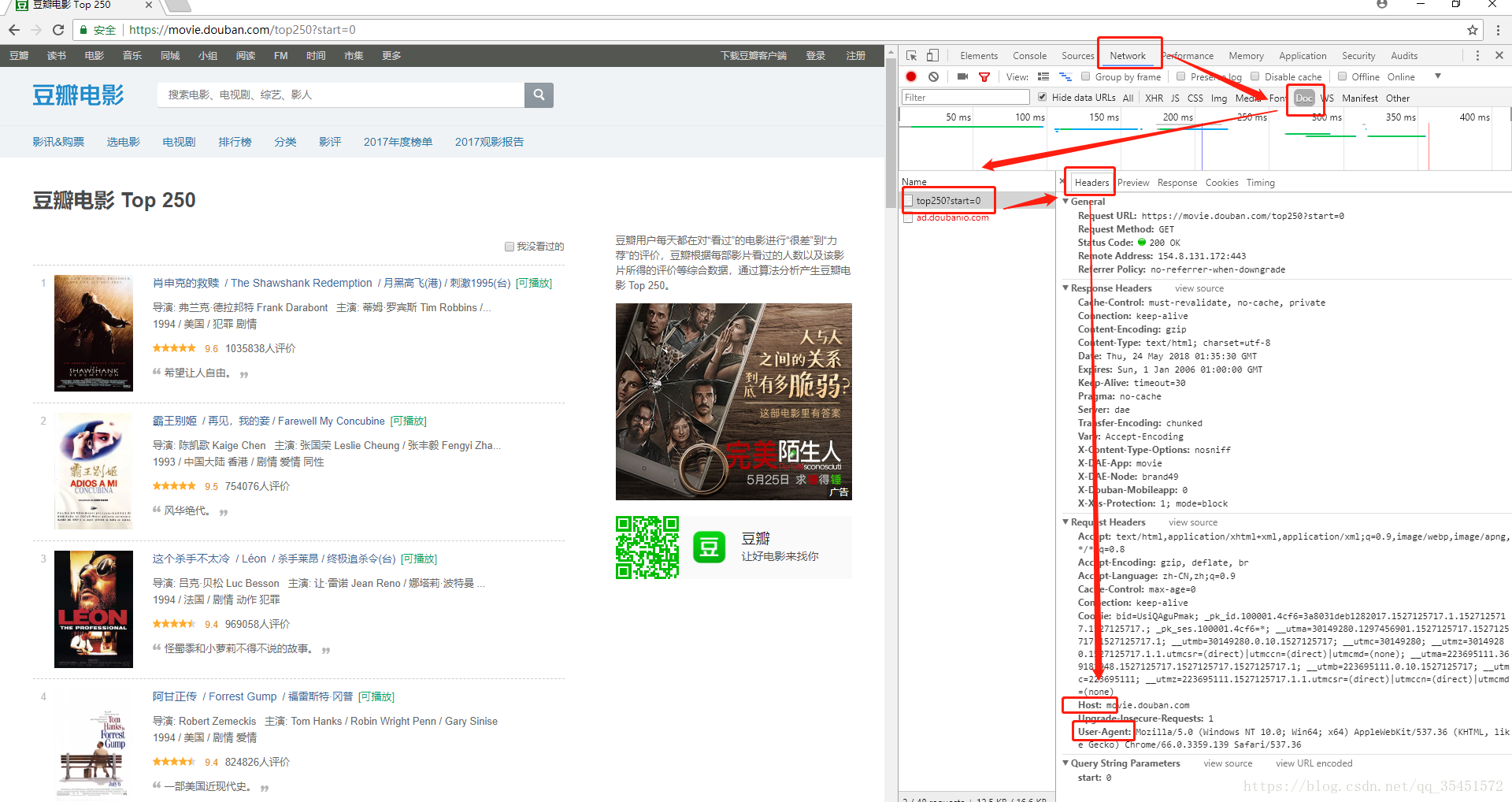Click the browser forward arrow
The width and height of the screenshot is (1512, 802).
tap(36, 30)
